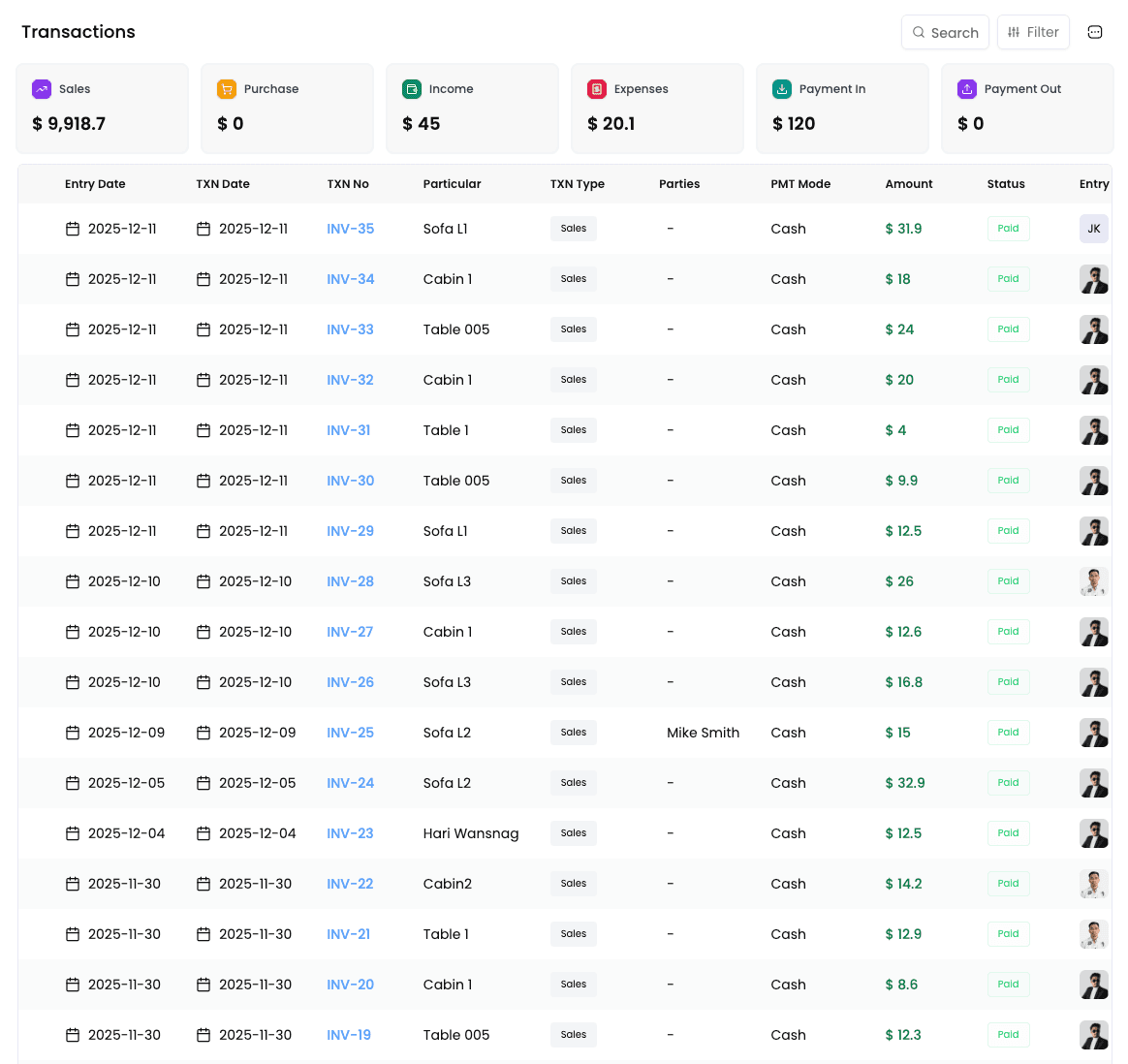
Task: Click the Payment Out upload icon
Action: 967,89
